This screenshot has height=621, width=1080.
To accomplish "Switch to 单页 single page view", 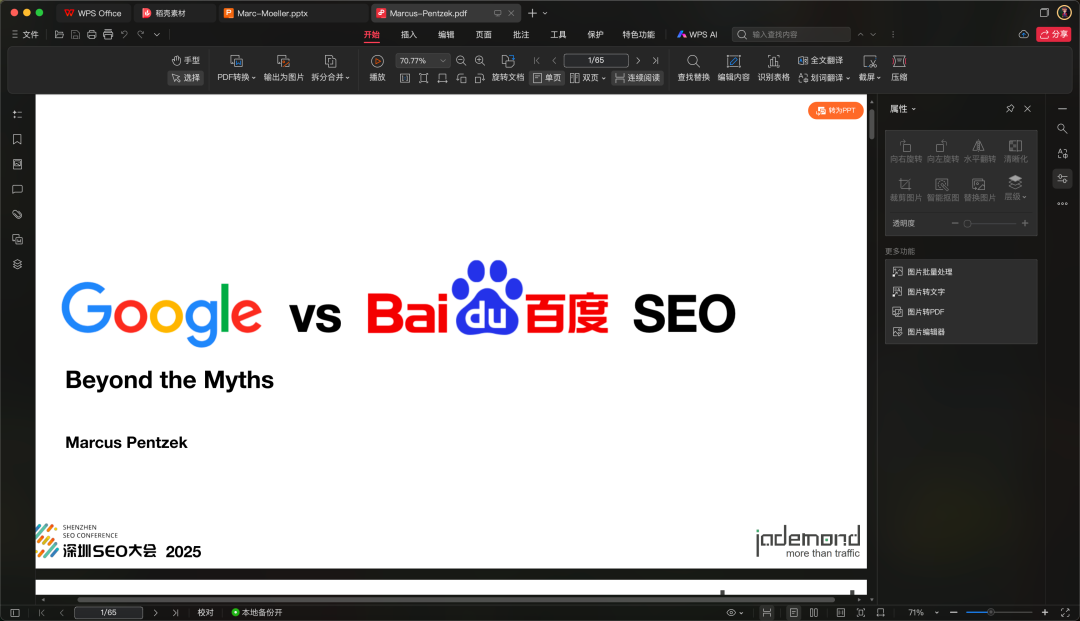I will pyautogui.click(x=547, y=78).
